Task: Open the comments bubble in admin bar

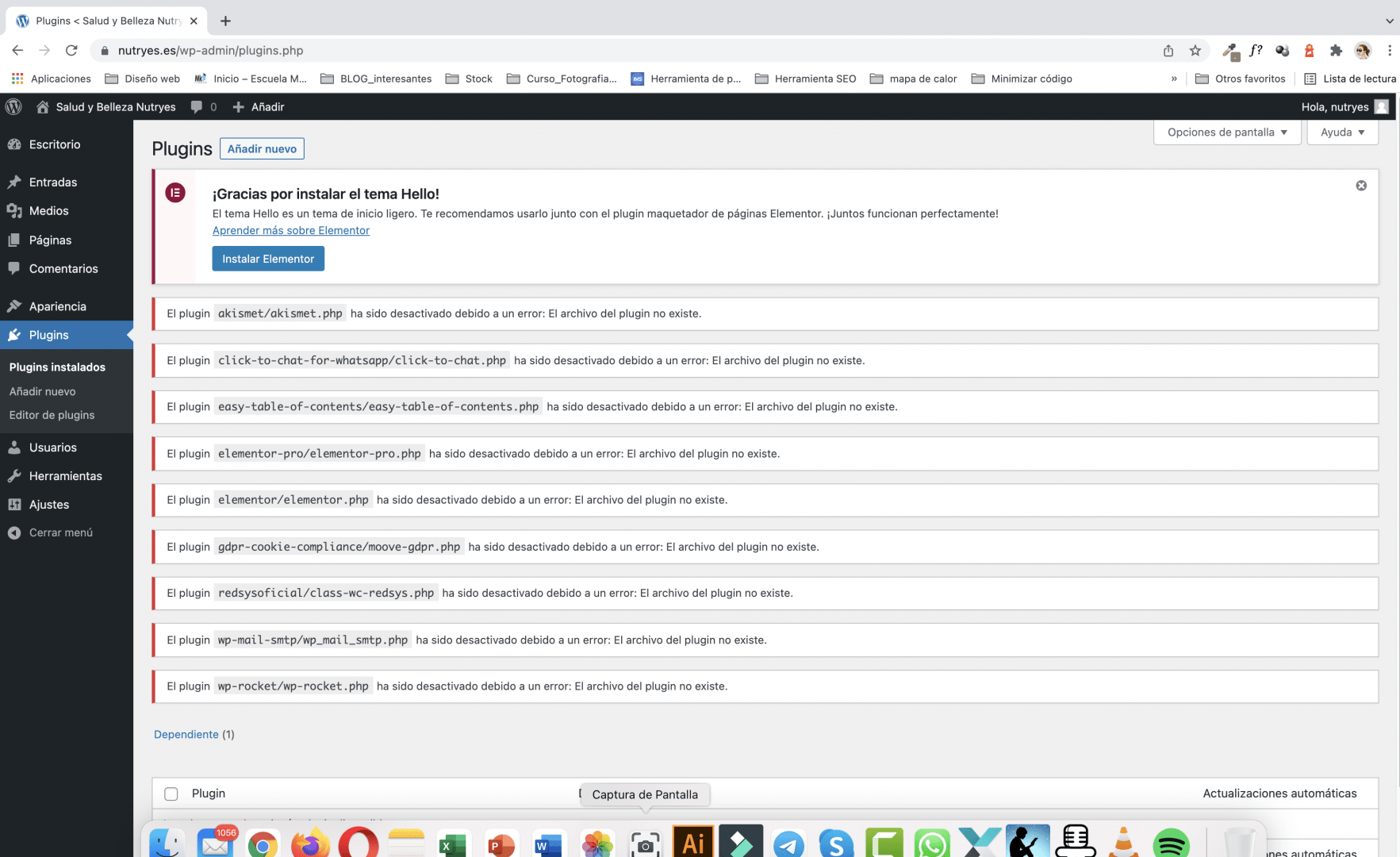Action: tap(203, 106)
